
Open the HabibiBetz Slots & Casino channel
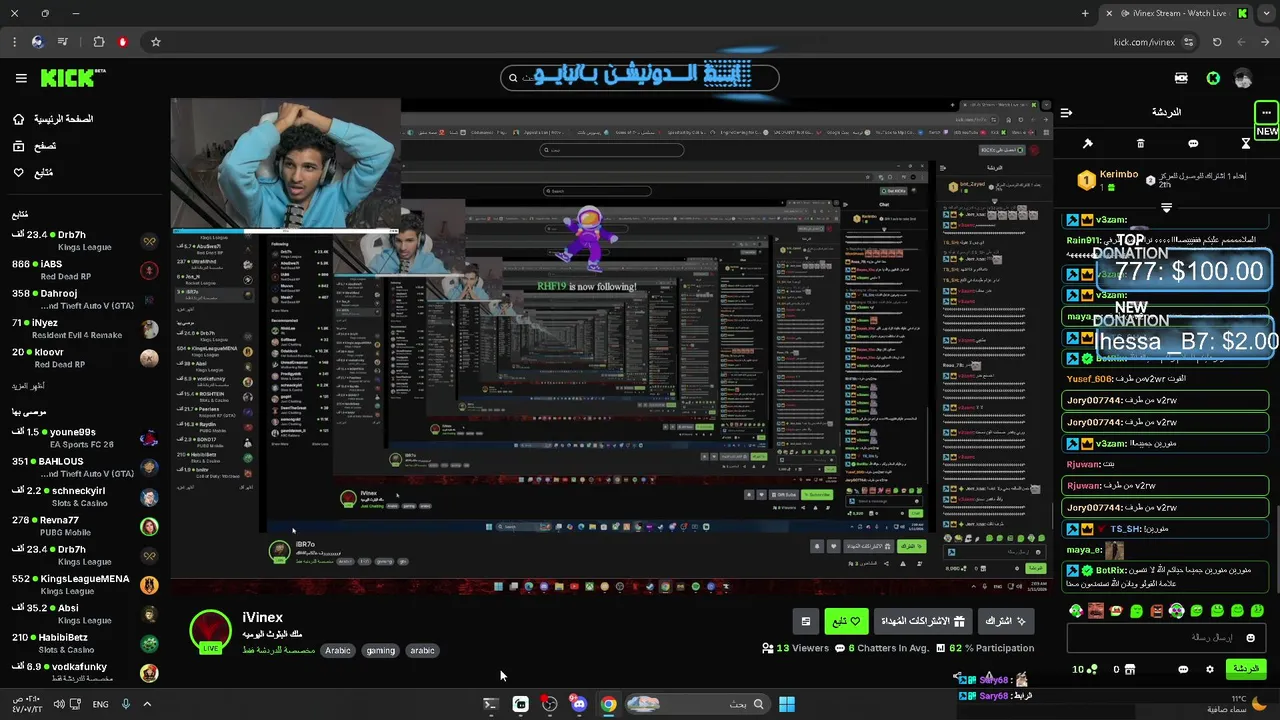[84, 643]
